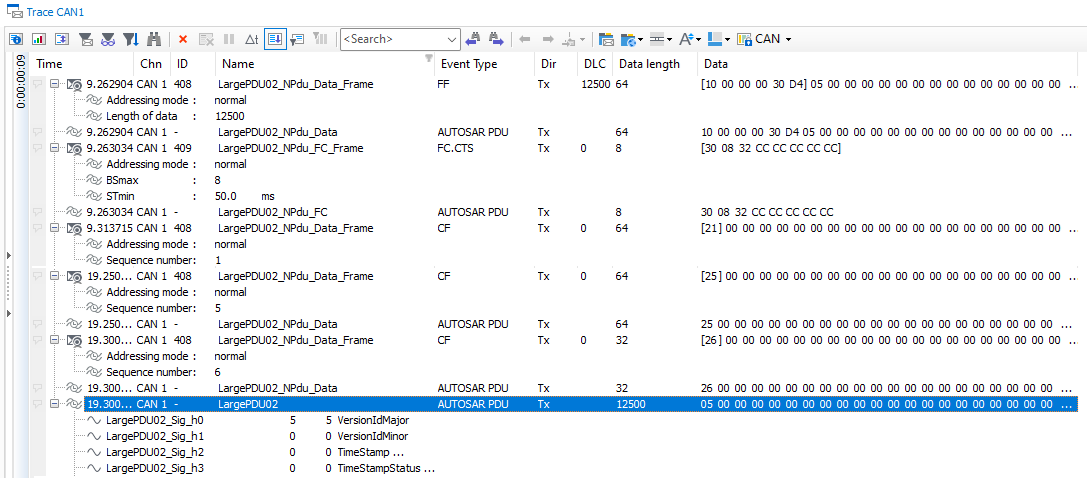
Task: Click the grey row separator lines icon
Action: point(657,40)
